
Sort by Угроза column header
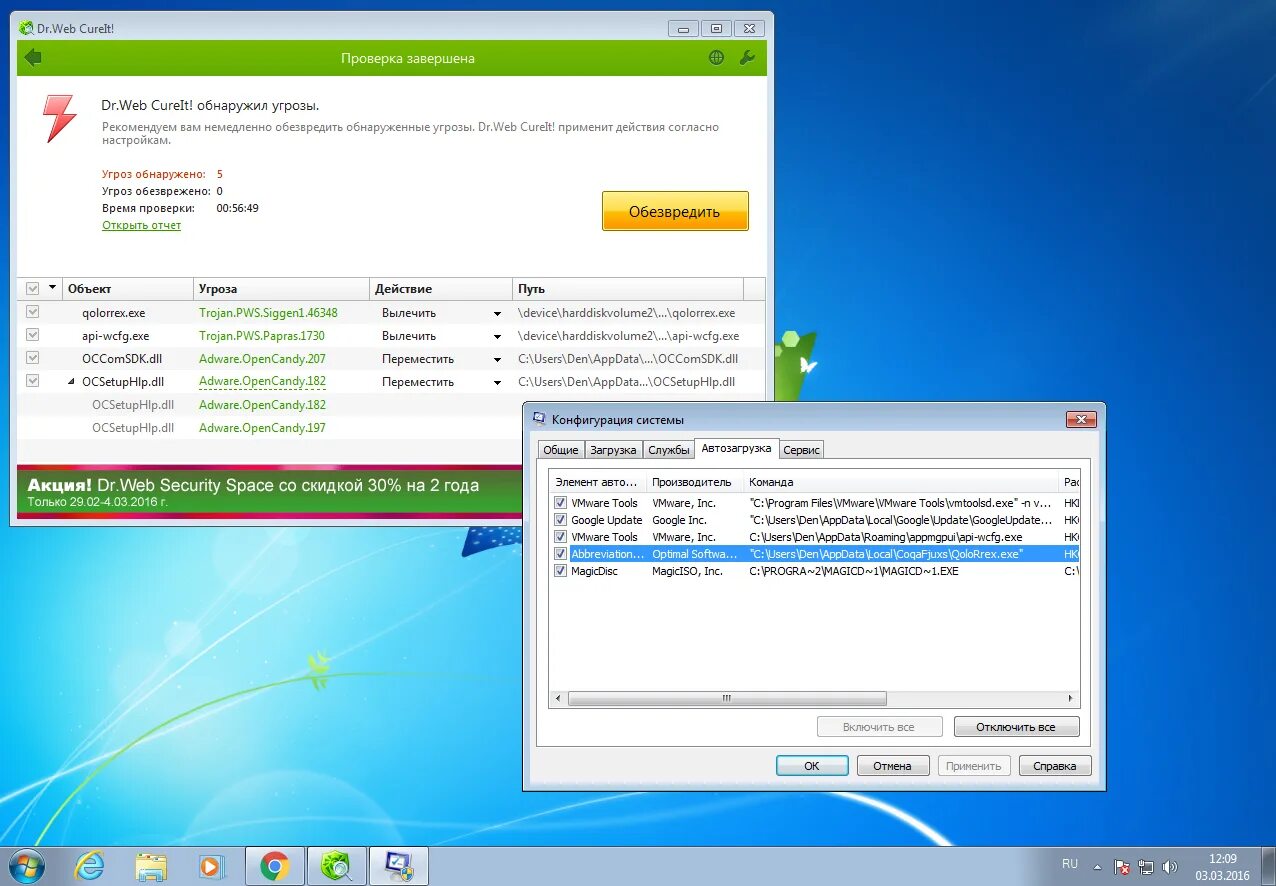tap(281, 288)
